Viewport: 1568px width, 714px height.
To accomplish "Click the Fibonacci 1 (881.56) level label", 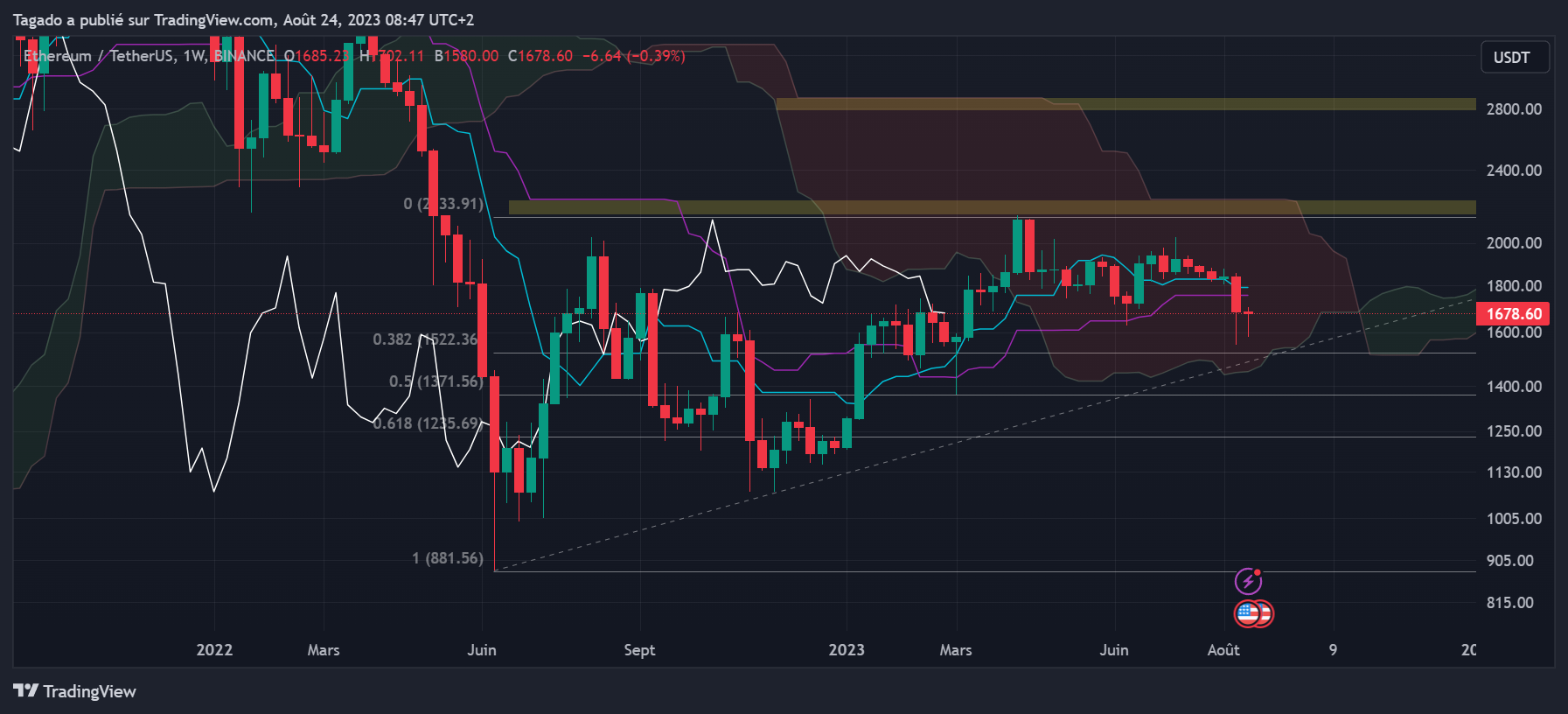I will [x=448, y=558].
